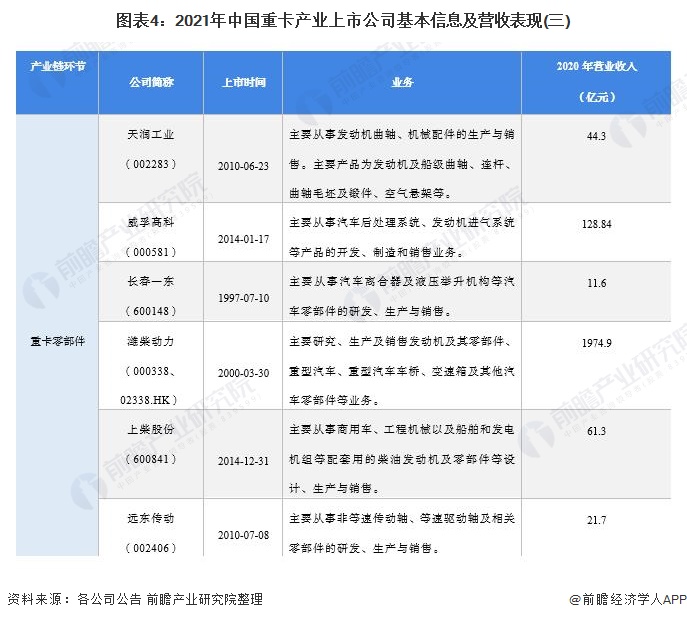Click the chart title 图表4 heading
Screen dimensions: 687x620
(343, 20)
